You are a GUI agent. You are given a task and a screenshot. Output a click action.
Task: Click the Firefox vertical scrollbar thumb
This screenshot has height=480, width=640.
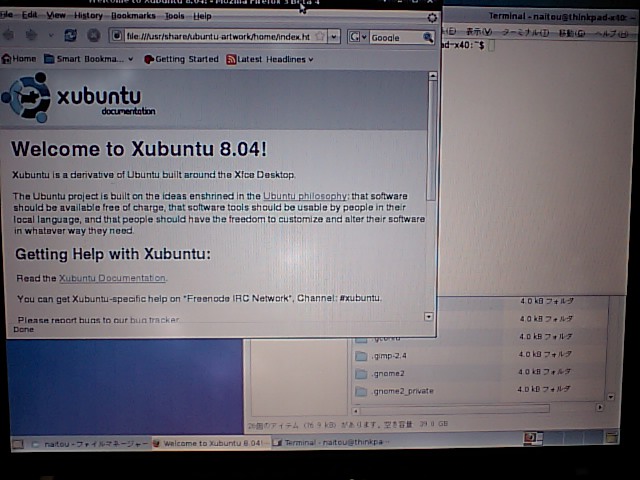pyautogui.click(x=431, y=140)
